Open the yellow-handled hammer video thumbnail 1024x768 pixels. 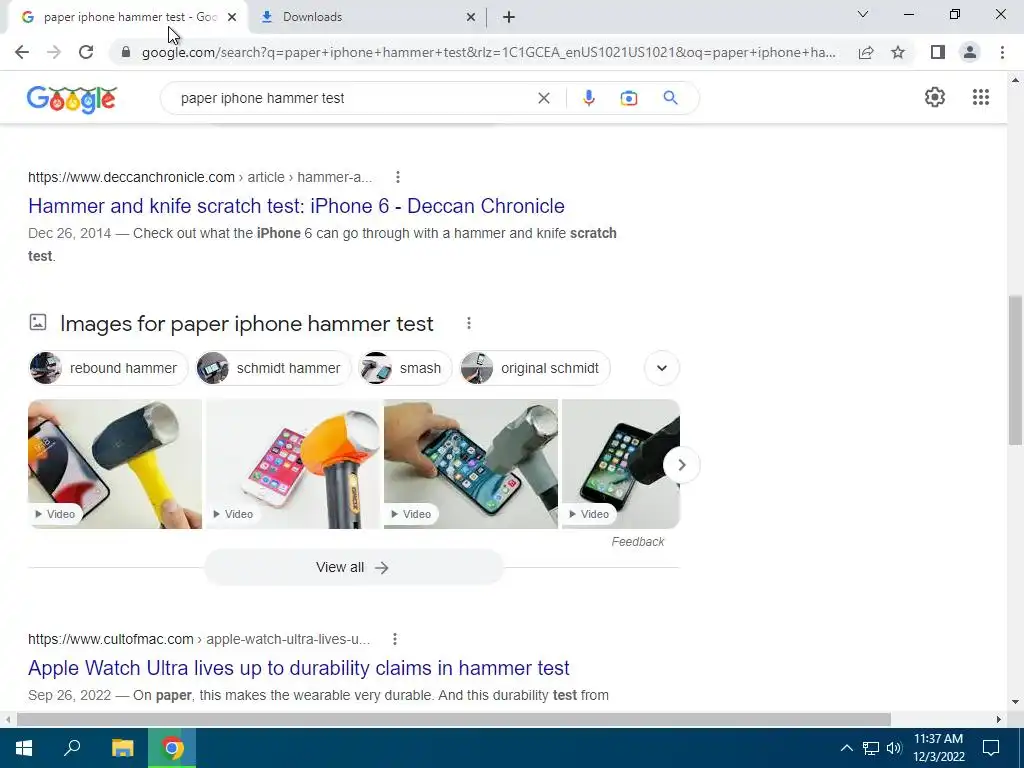coord(115,464)
